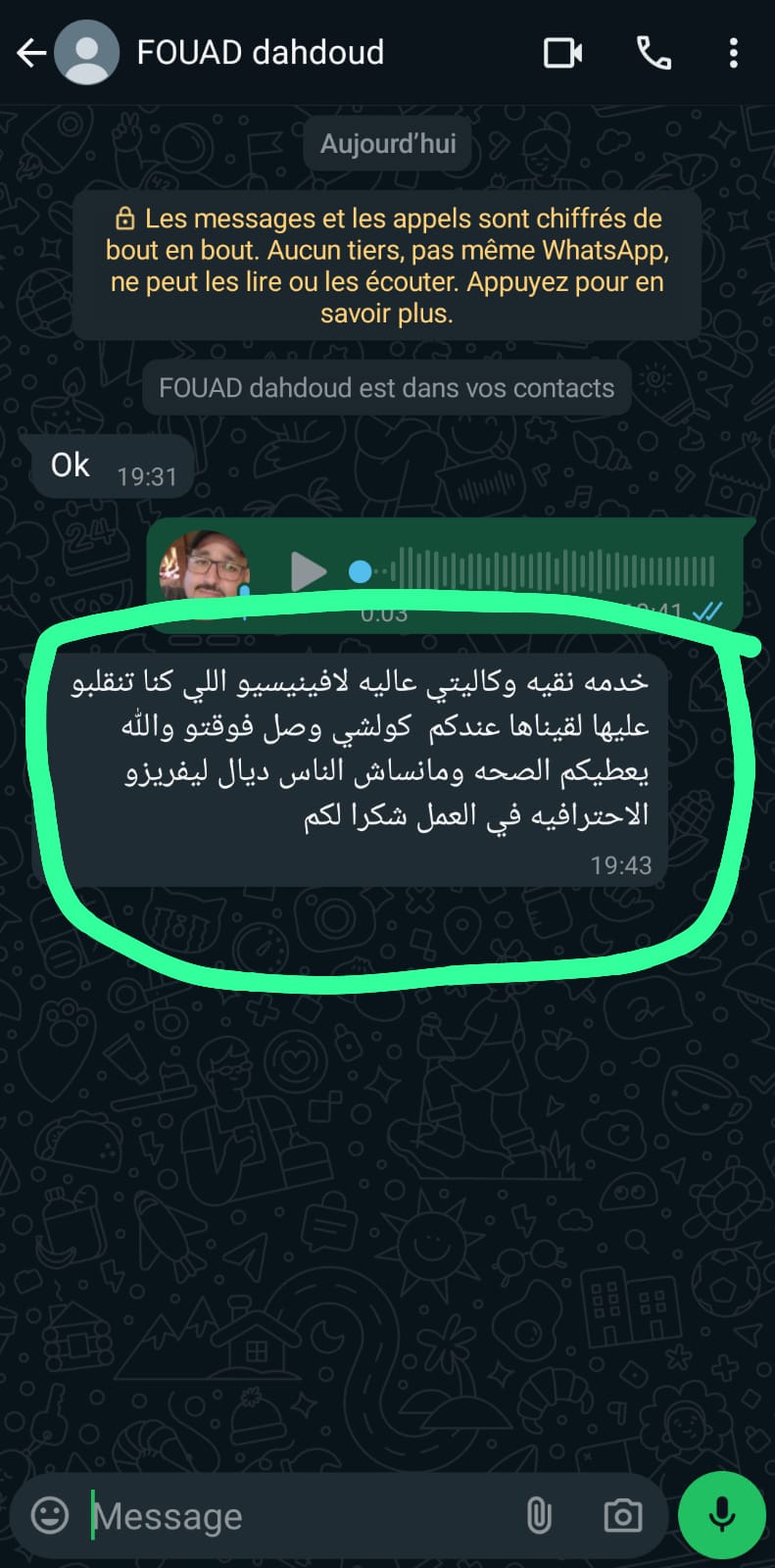Focus the Message input field
Image resolution: width=775 pixels, height=1568 pixels.
coord(294,1516)
